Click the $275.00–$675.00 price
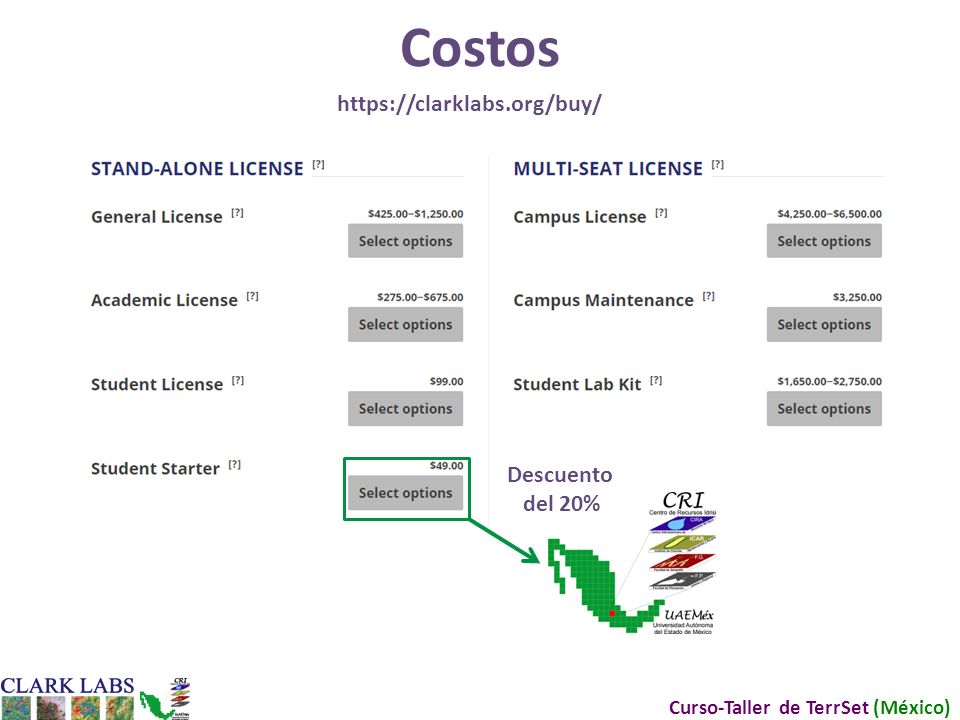Image resolution: width=960 pixels, height=720 pixels. [420, 297]
